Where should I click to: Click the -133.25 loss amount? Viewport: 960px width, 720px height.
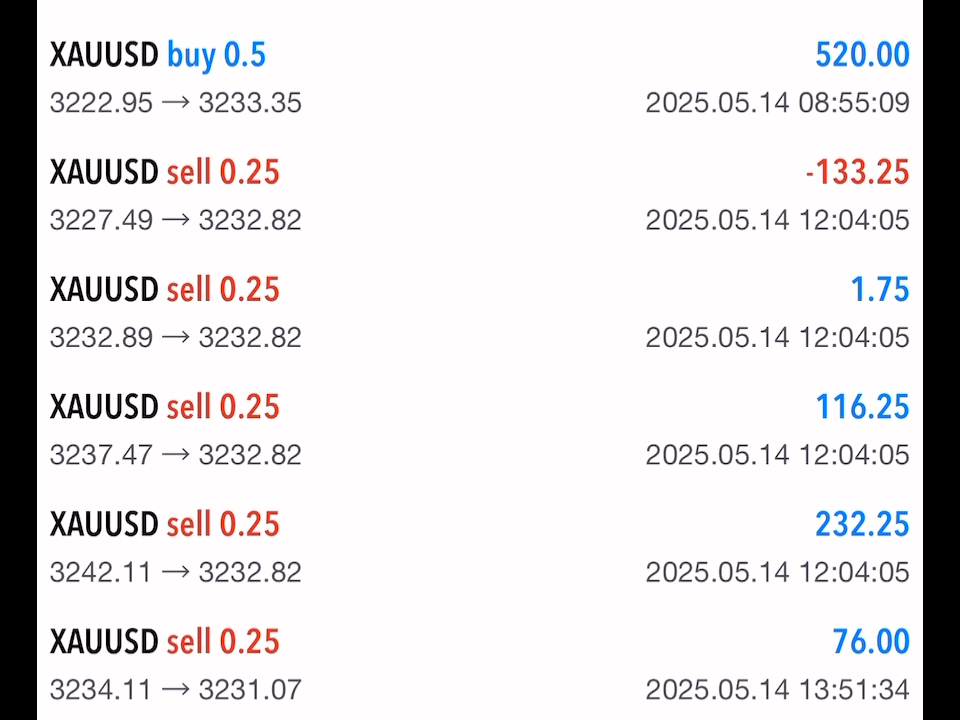[857, 172]
